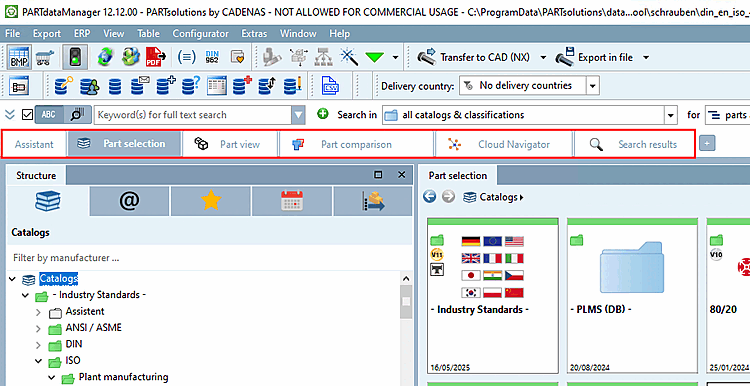Click the blue back navigation arrow
This screenshot has height=386, width=750.
430,197
